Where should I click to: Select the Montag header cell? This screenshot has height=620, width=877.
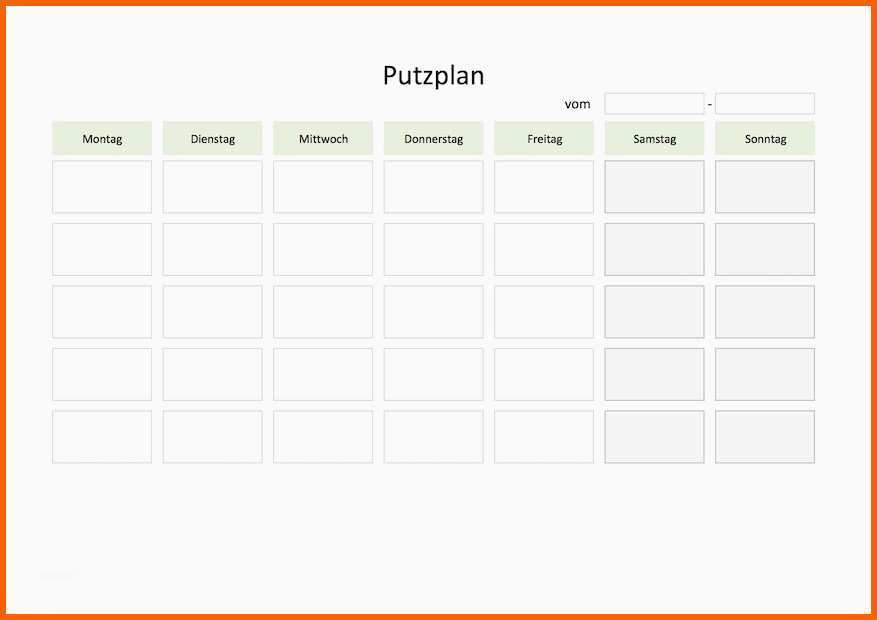pos(102,138)
